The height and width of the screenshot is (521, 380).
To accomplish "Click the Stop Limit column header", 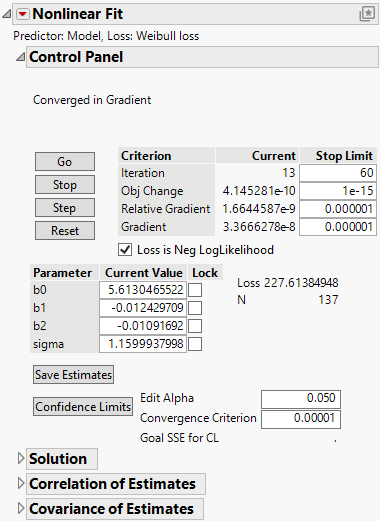I will [x=338, y=156].
